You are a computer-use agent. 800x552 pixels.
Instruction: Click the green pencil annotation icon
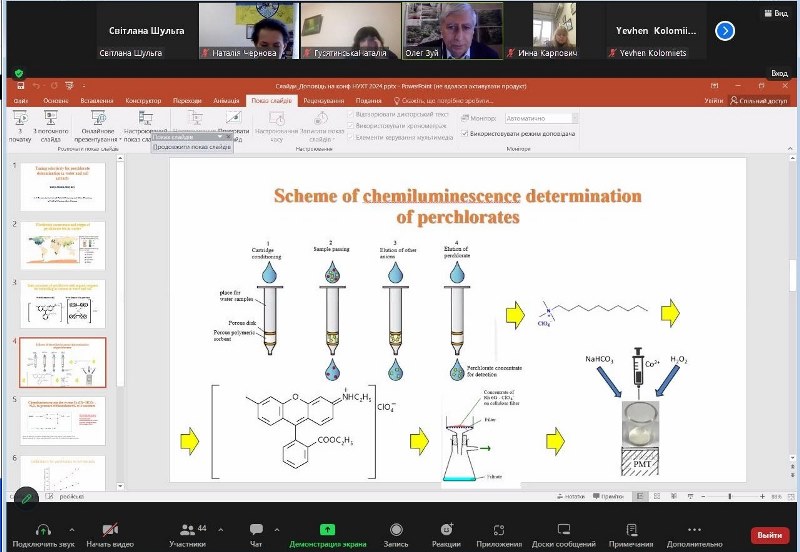27,498
